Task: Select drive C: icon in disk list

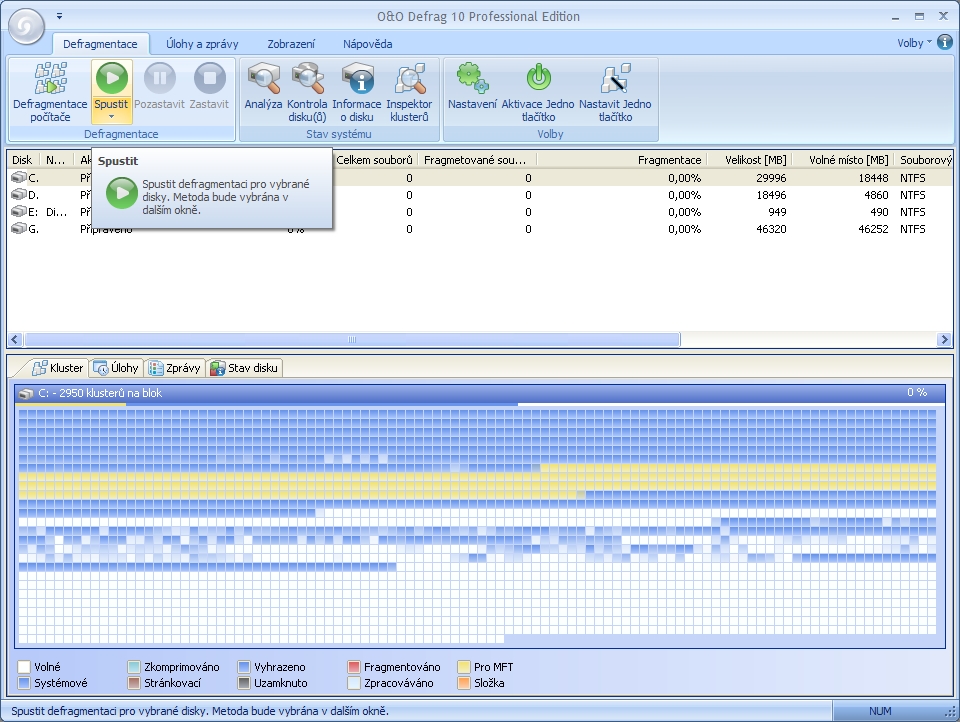Action: pyautogui.click(x=19, y=178)
